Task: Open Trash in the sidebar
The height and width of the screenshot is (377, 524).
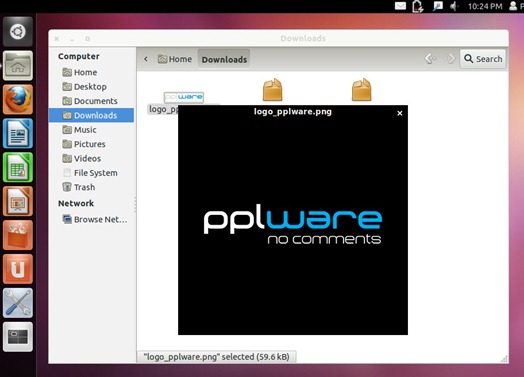Action: [x=79, y=187]
